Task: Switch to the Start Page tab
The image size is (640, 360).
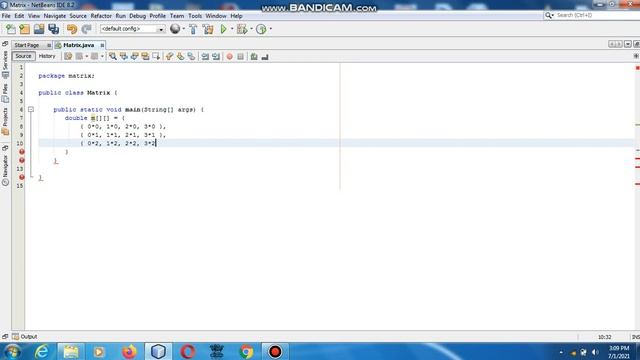Action: (x=27, y=45)
